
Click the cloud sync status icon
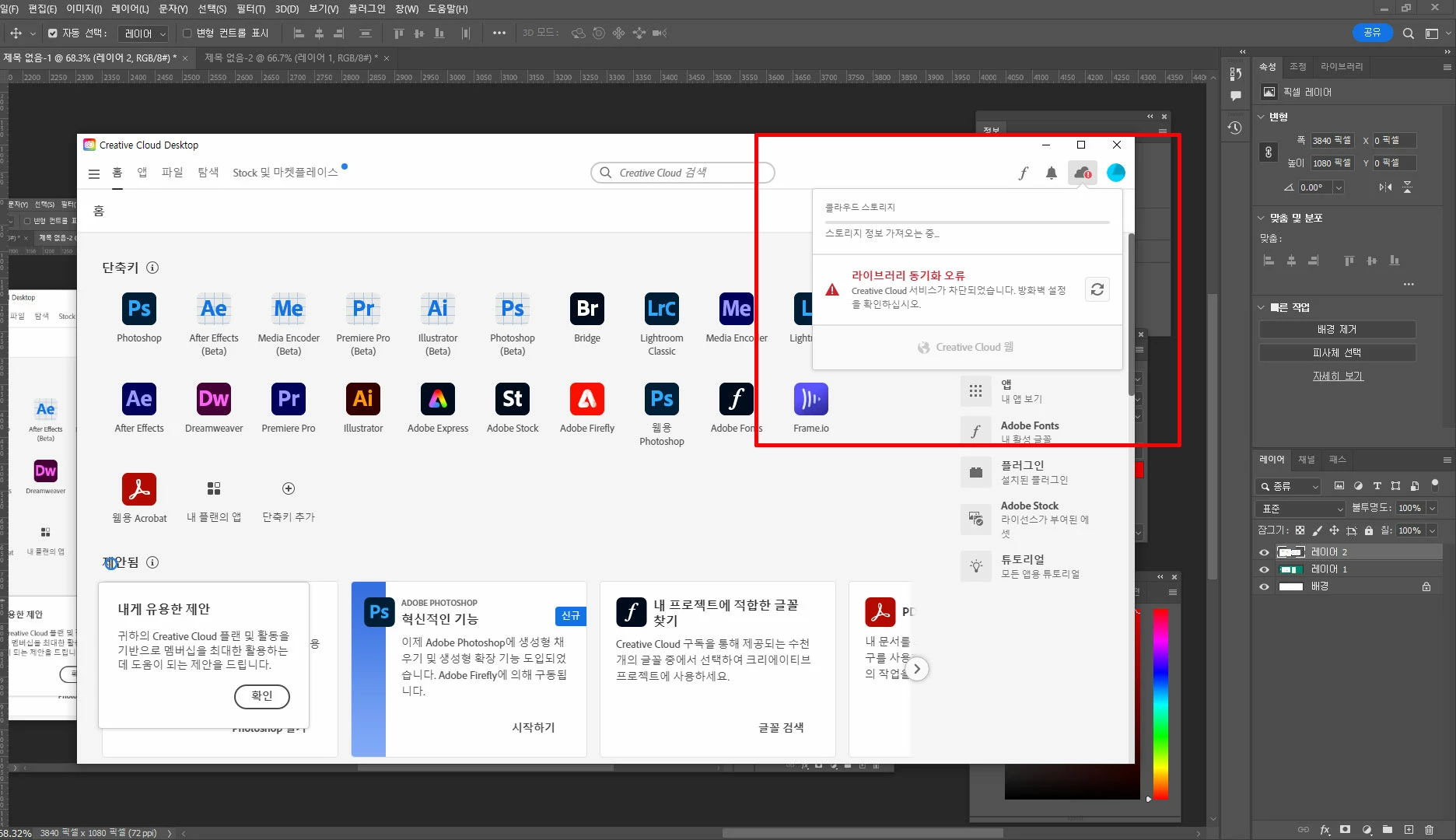click(1083, 173)
